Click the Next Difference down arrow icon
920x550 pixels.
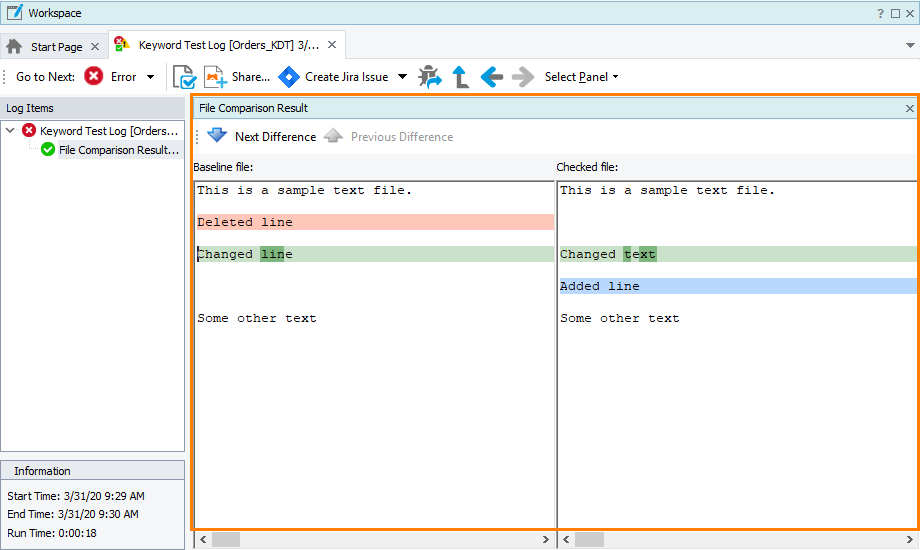[217, 136]
